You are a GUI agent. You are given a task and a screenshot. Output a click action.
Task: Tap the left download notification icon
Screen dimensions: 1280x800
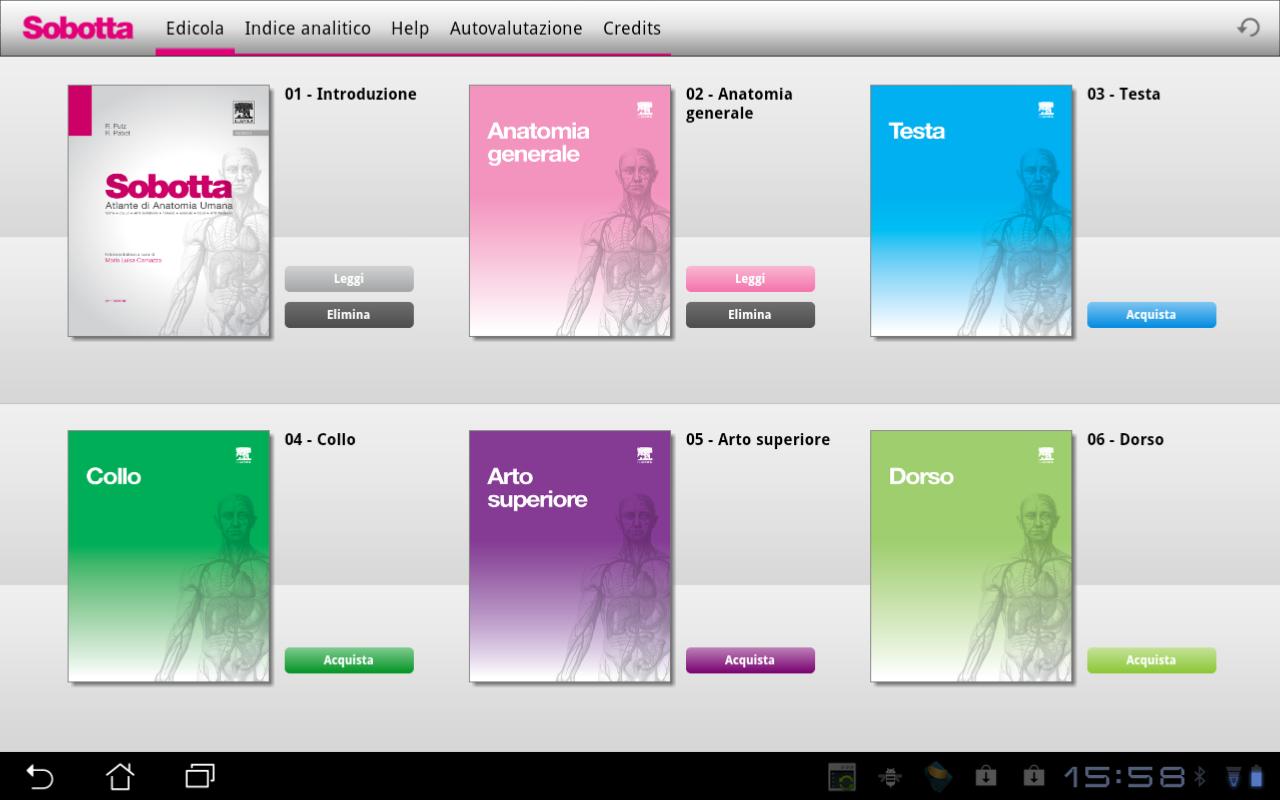(985, 776)
